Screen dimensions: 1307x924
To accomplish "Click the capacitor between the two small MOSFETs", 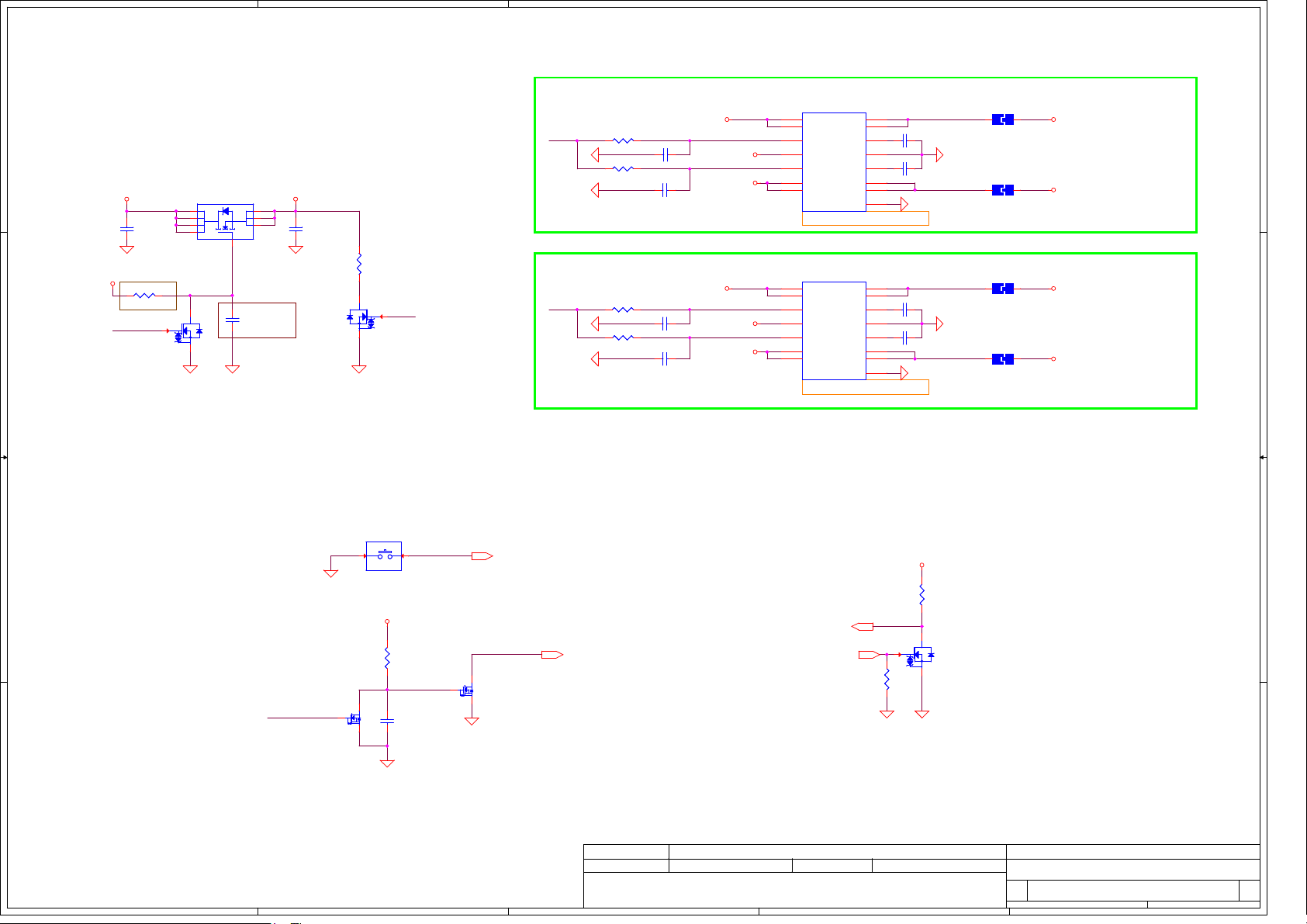I will point(387,721).
